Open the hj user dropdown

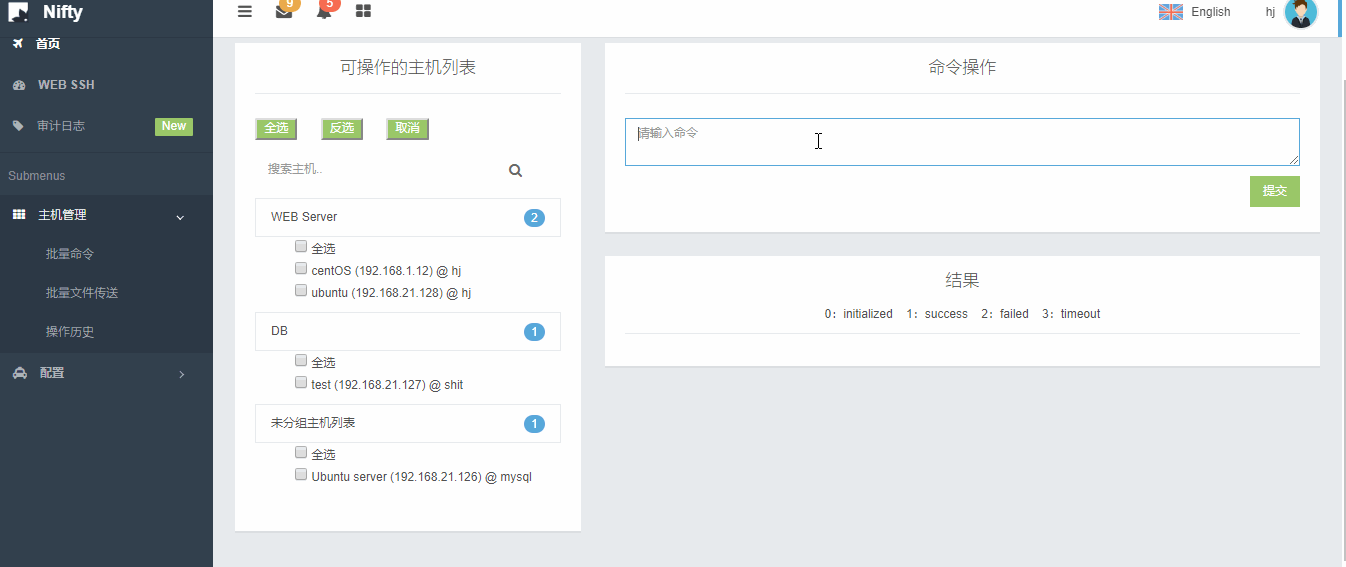click(1270, 12)
